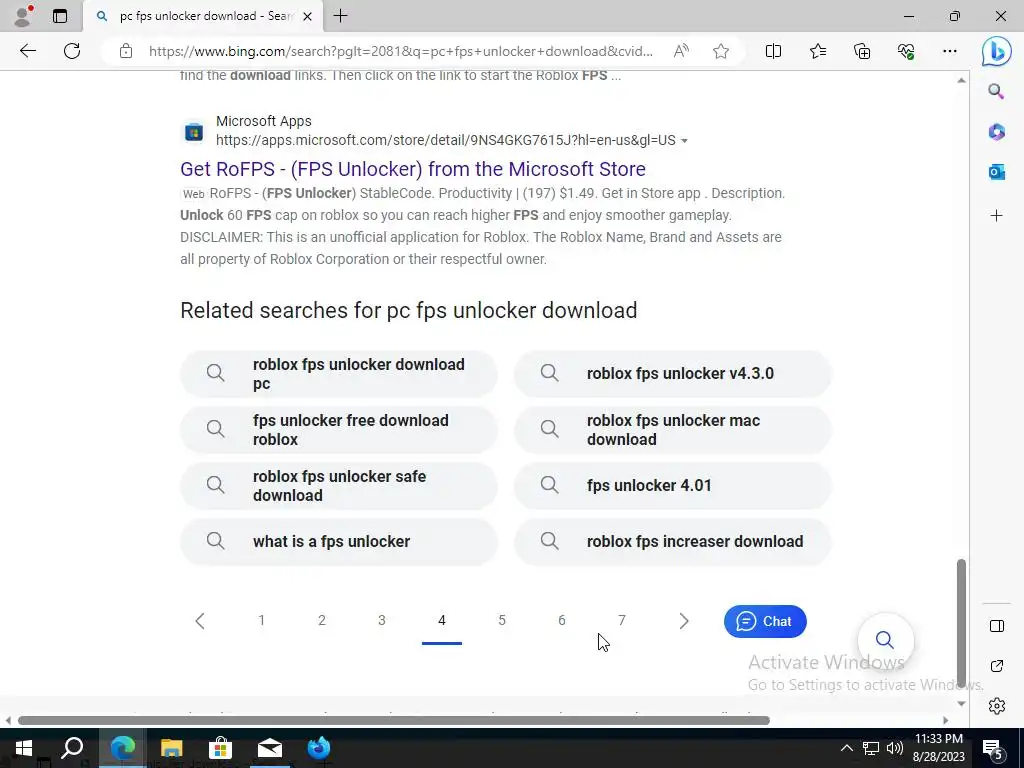
Task: Open network status in tray
Action: tap(871, 748)
